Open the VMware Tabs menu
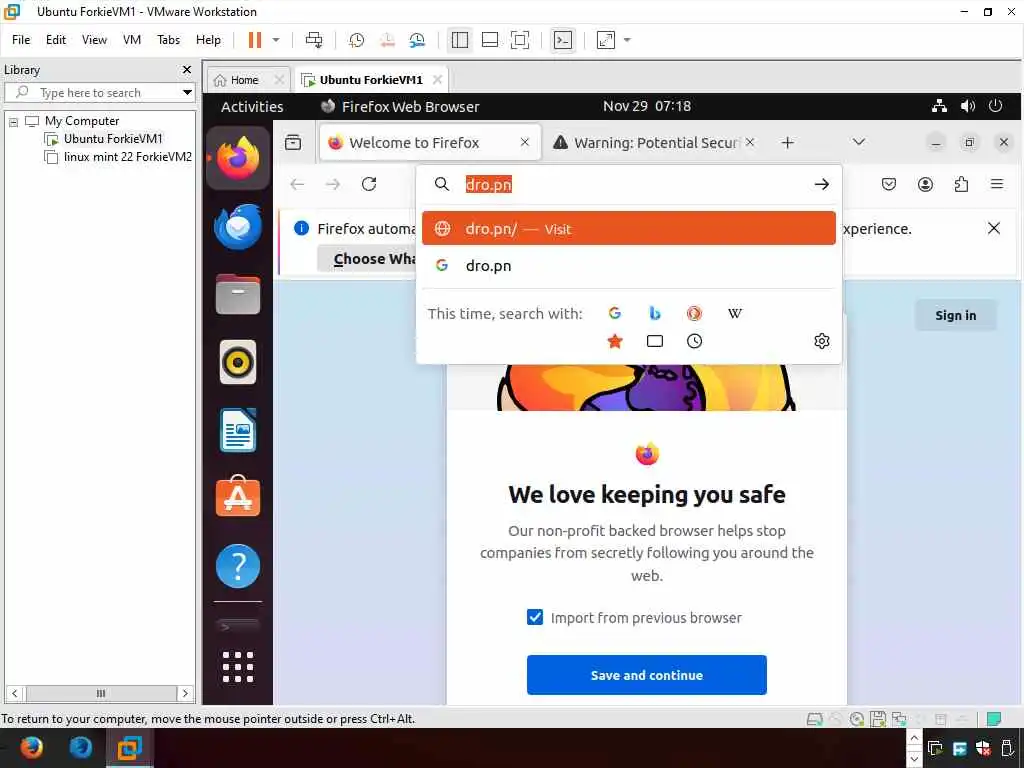 pyautogui.click(x=168, y=40)
